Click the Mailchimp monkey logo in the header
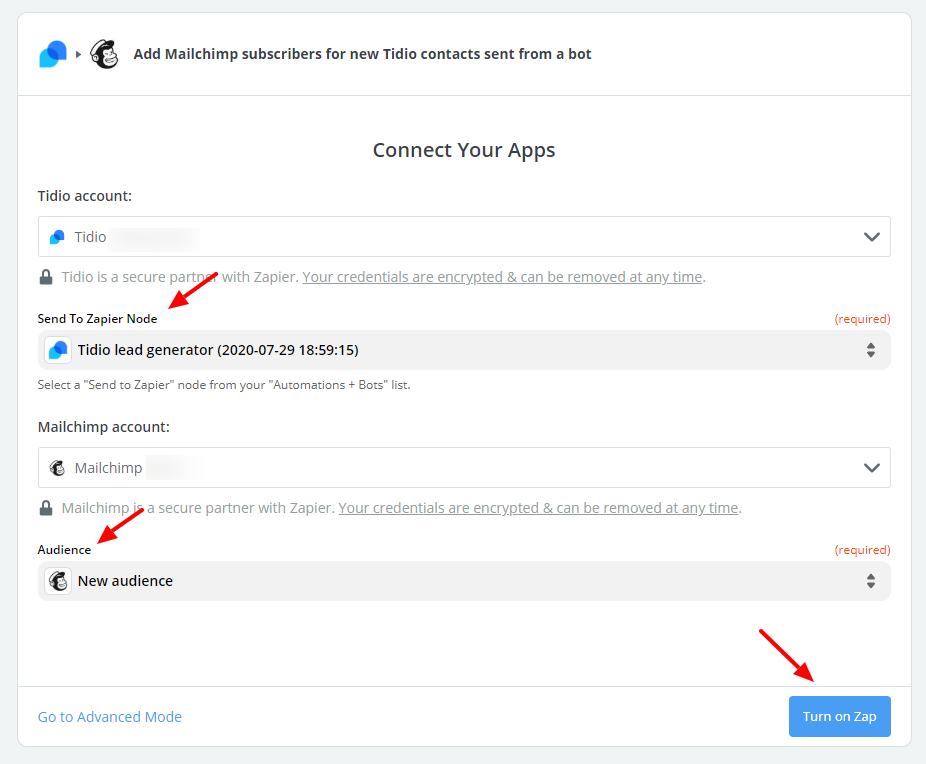This screenshot has width=926, height=764. tap(105, 54)
